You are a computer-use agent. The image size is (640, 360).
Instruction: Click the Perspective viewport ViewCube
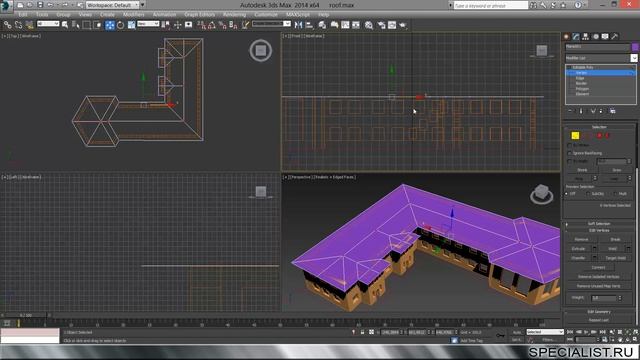[x=542, y=193]
